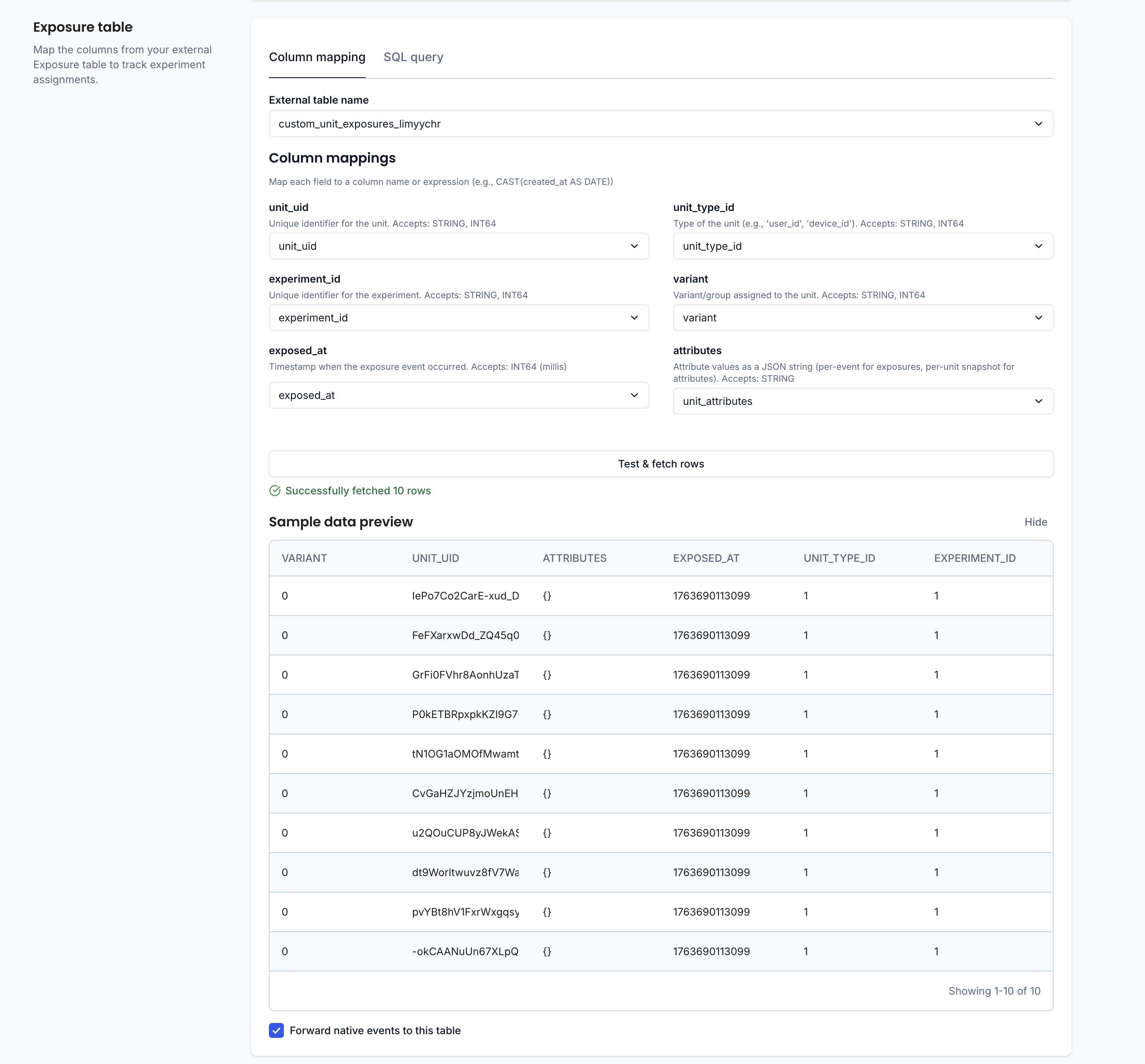The image size is (1145, 1064).
Task: Open the External table name dropdown
Action: pyautogui.click(x=661, y=124)
